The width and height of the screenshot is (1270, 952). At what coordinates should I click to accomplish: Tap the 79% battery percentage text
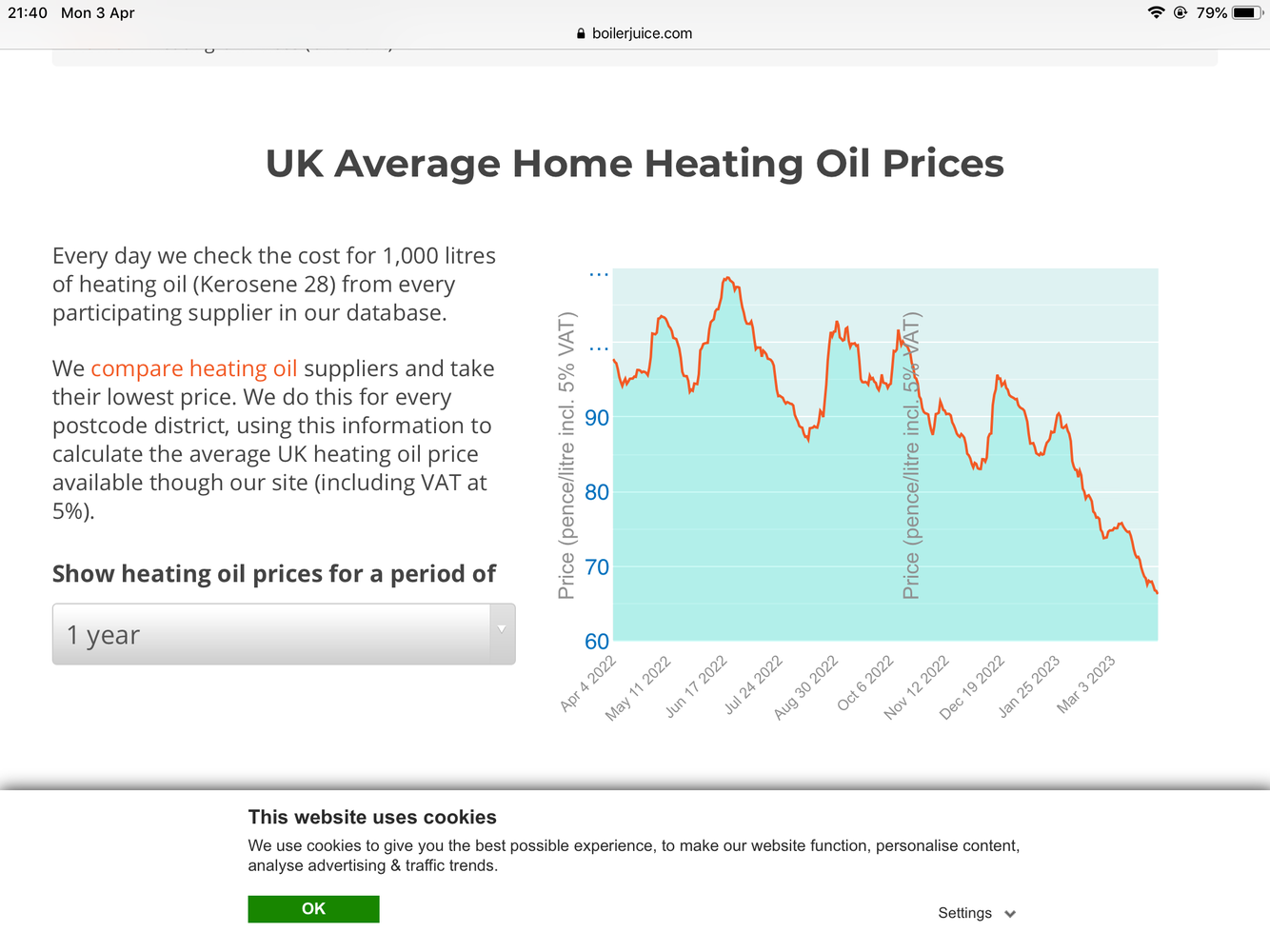(x=1212, y=12)
